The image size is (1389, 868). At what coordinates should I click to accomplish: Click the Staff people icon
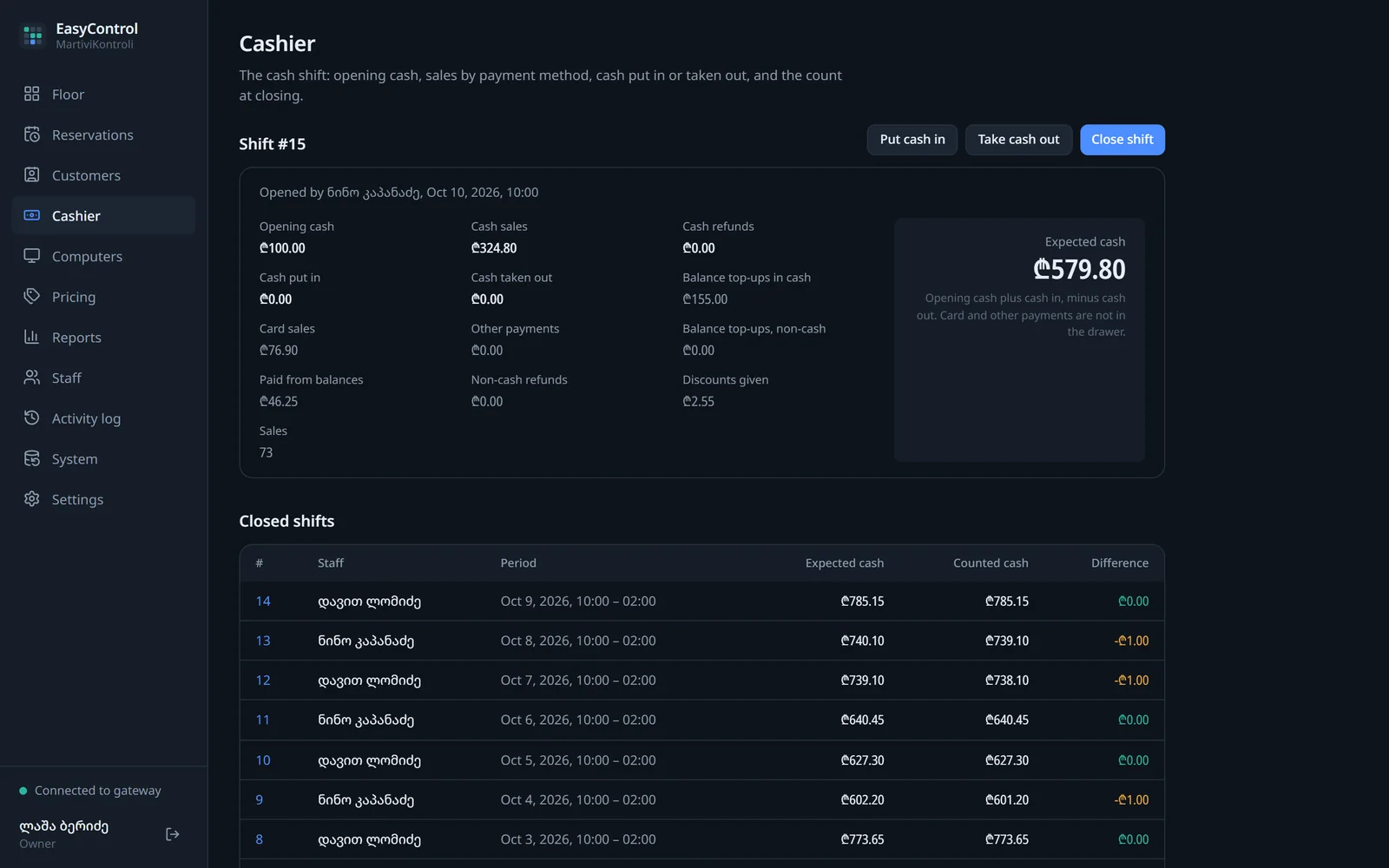click(32, 378)
